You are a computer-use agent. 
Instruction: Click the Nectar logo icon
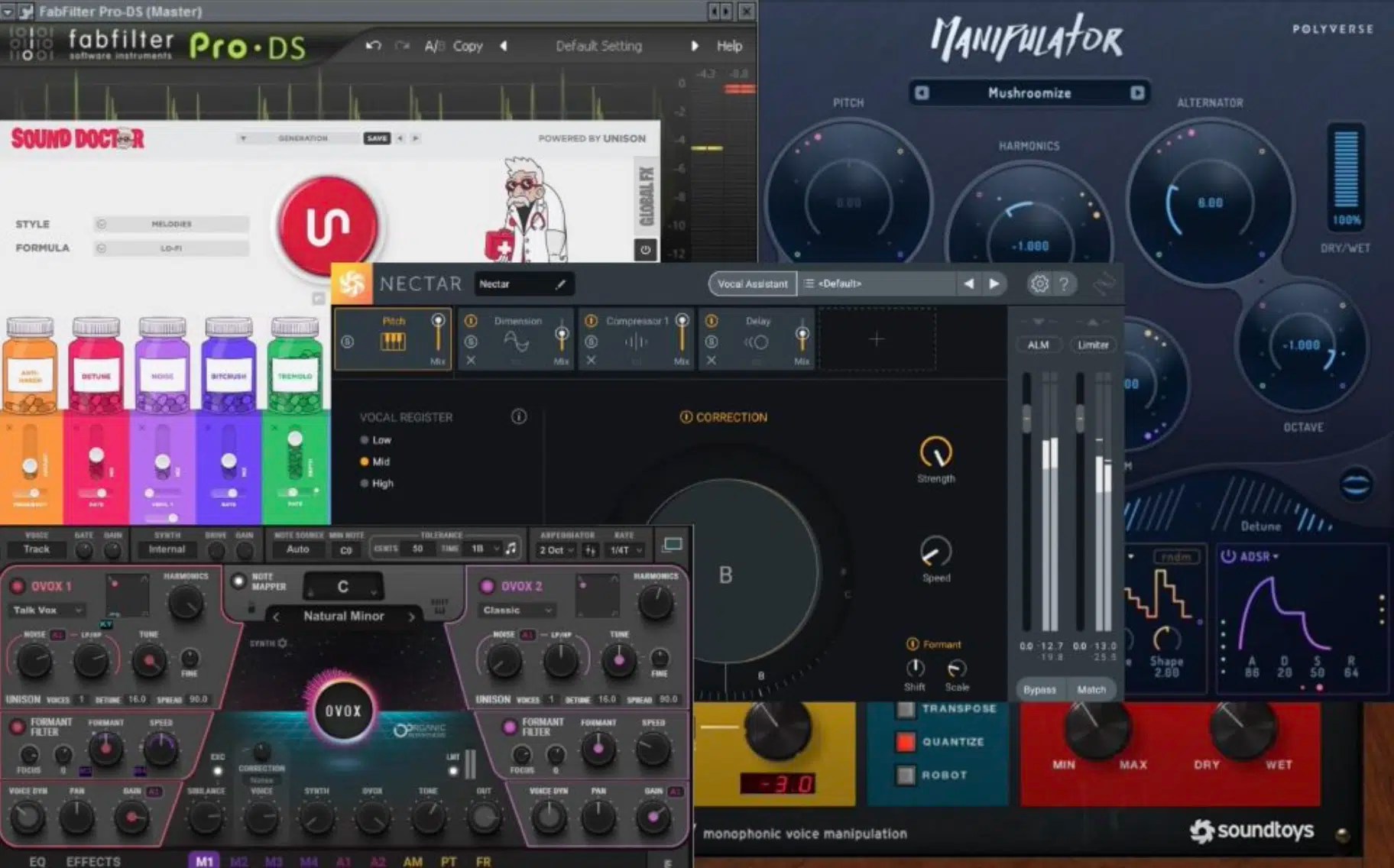tap(352, 283)
